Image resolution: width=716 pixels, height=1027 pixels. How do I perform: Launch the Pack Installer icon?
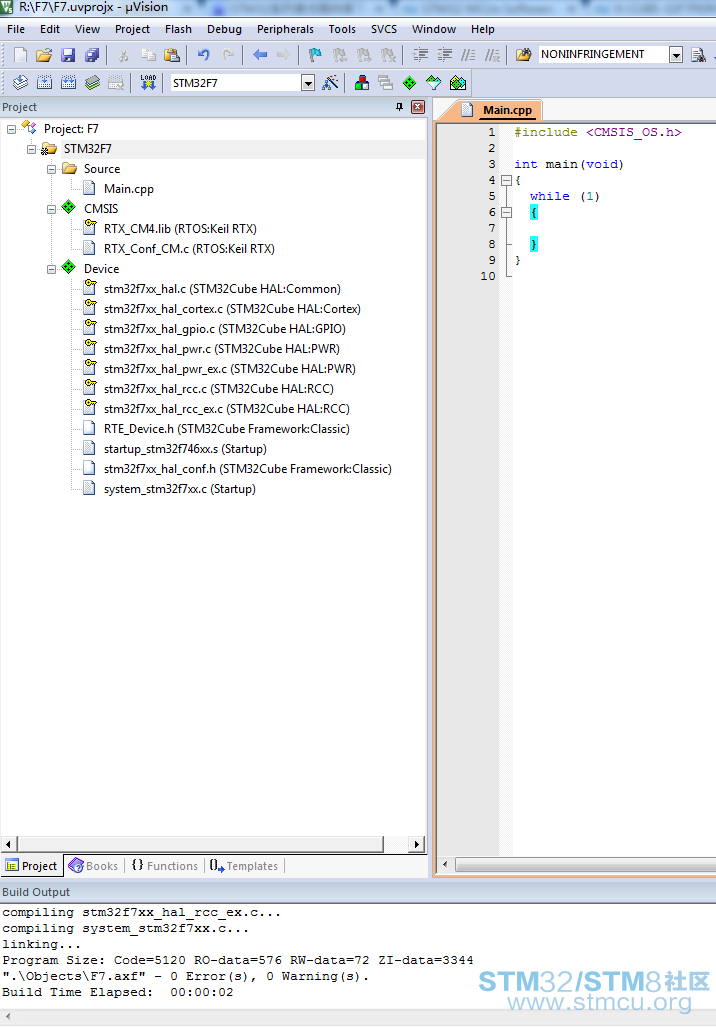[458, 83]
